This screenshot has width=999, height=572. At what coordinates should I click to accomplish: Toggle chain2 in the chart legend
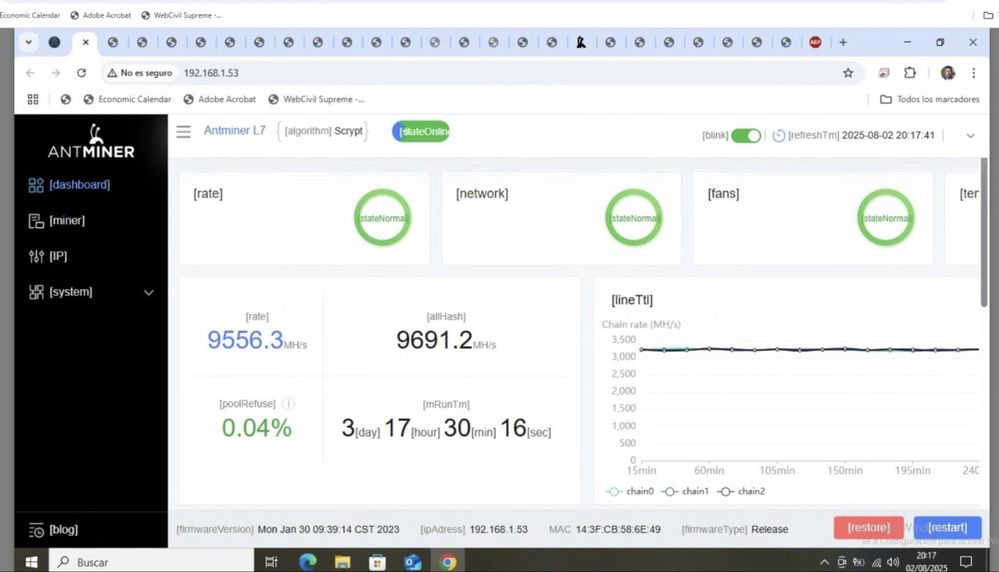pos(741,491)
